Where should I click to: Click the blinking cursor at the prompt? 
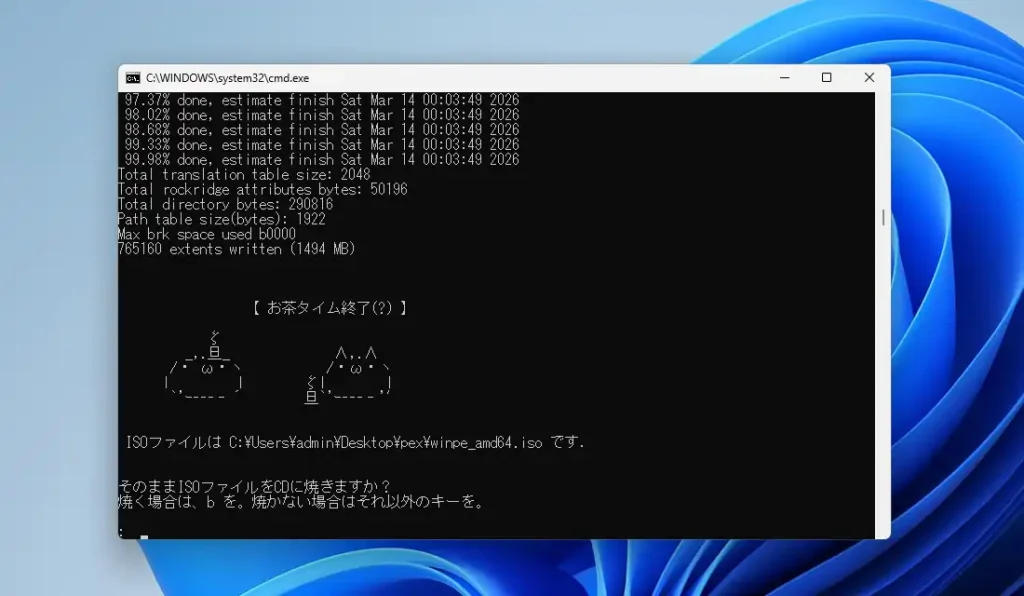pos(144,538)
